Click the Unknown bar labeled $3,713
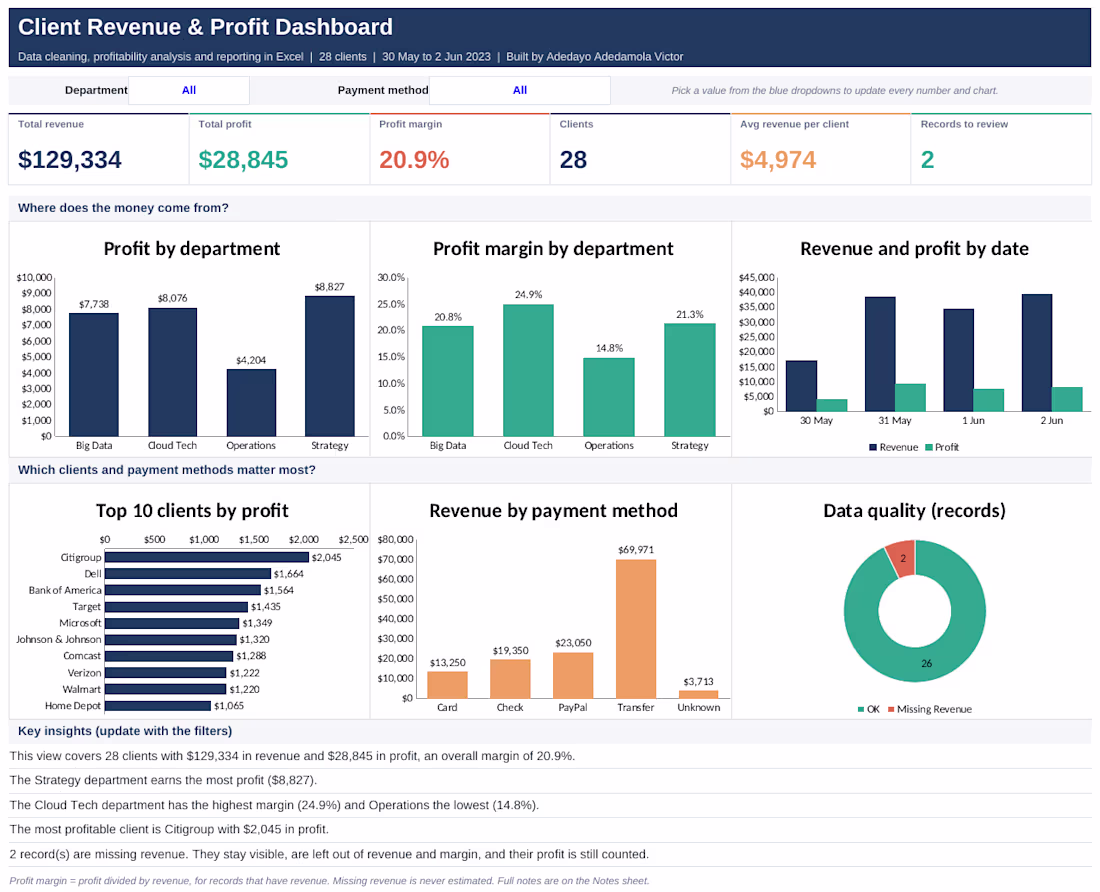This screenshot has width=1100, height=892. [x=699, y=695]
